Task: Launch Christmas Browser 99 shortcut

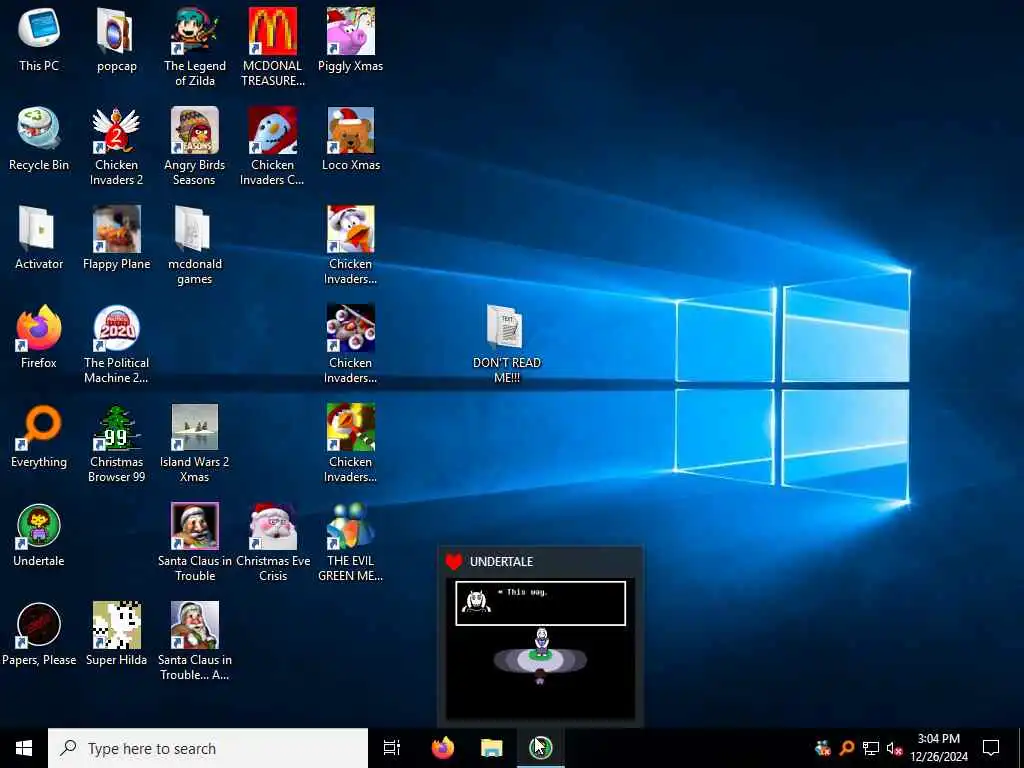Action: (x=116, y=444)
